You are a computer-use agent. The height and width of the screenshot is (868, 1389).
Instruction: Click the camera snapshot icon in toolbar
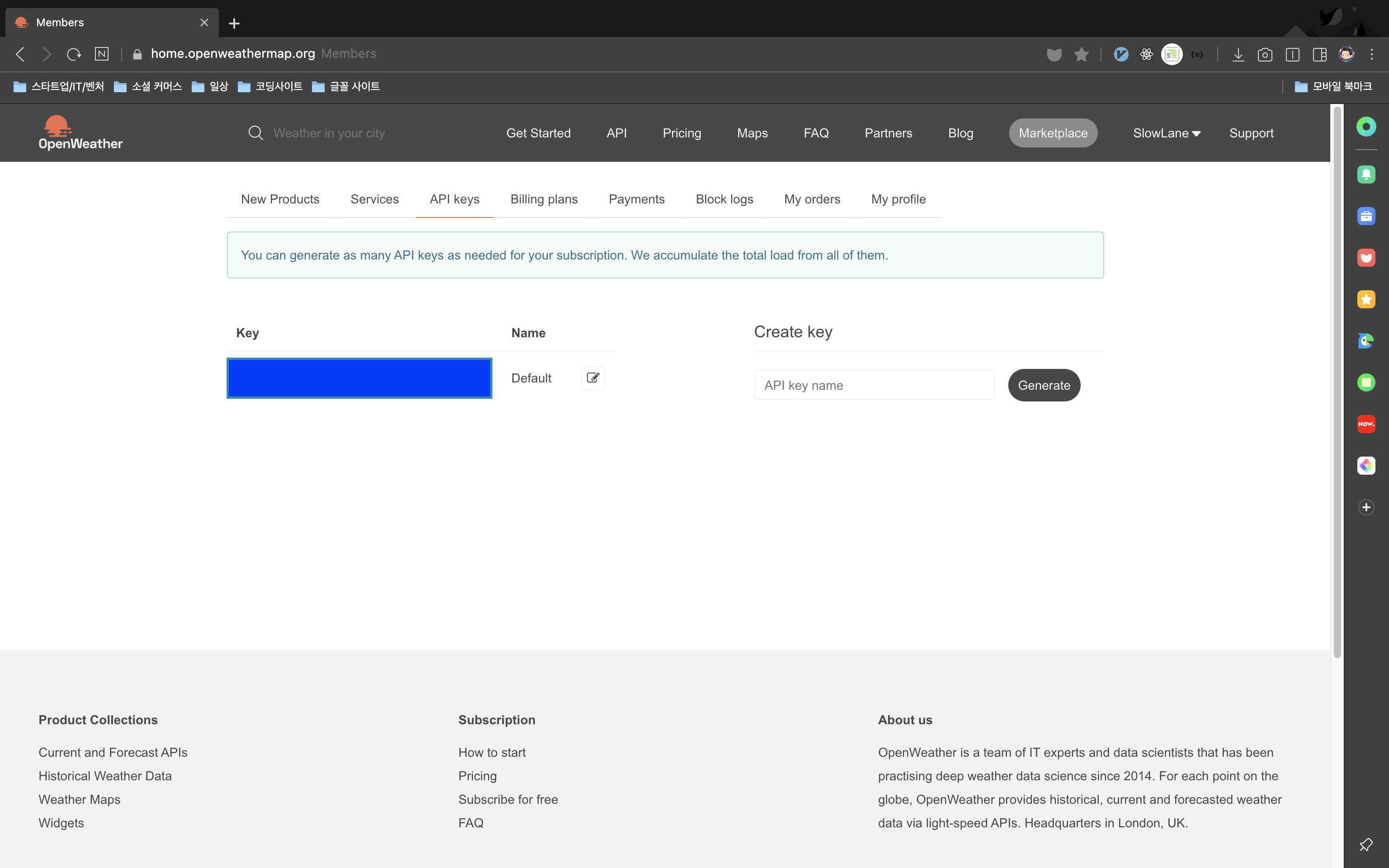(x=1265, y=55)
